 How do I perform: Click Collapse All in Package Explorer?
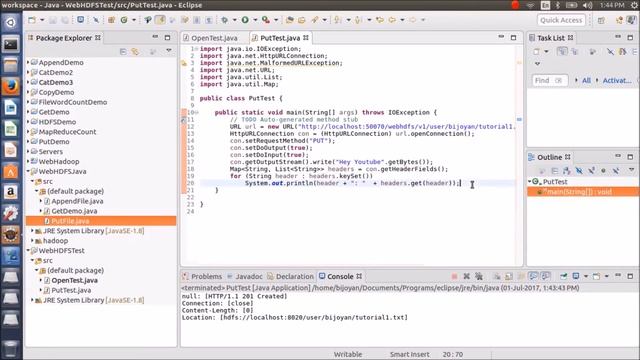coord(123,51)
